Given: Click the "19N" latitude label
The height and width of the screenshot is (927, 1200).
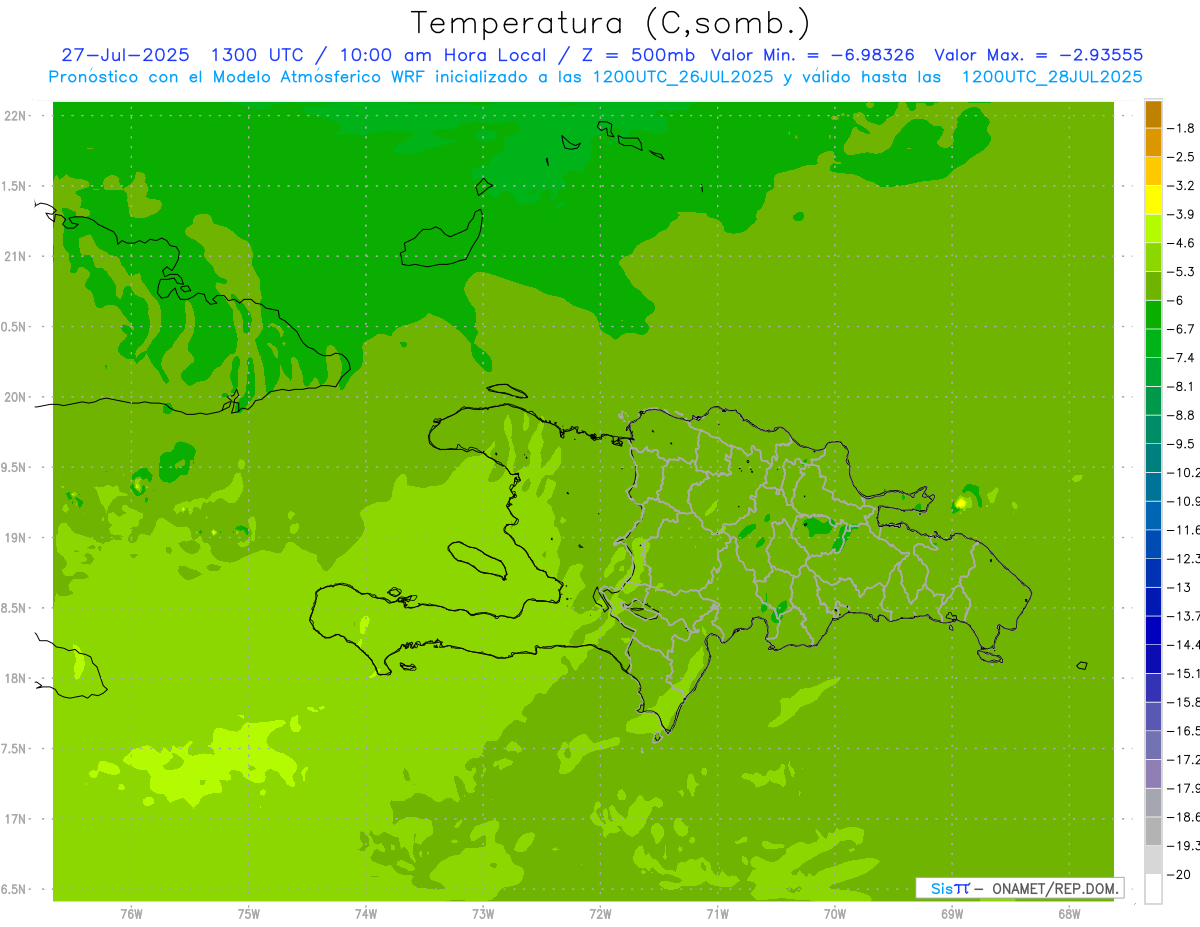Looking at the screenshot, I should tap(16, 537).
